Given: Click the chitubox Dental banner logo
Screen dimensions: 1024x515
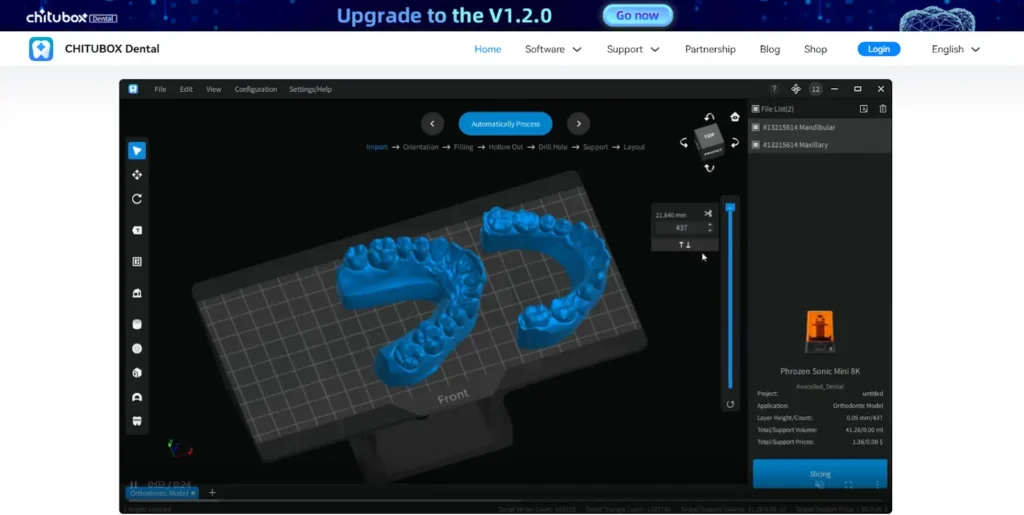Looking at the screenshot, I should point(71,16).
